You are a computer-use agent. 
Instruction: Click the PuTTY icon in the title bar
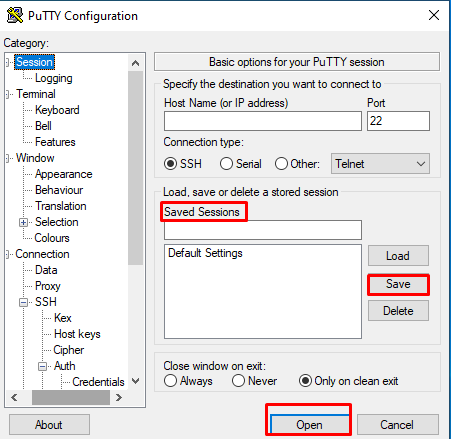click(15, 15)
